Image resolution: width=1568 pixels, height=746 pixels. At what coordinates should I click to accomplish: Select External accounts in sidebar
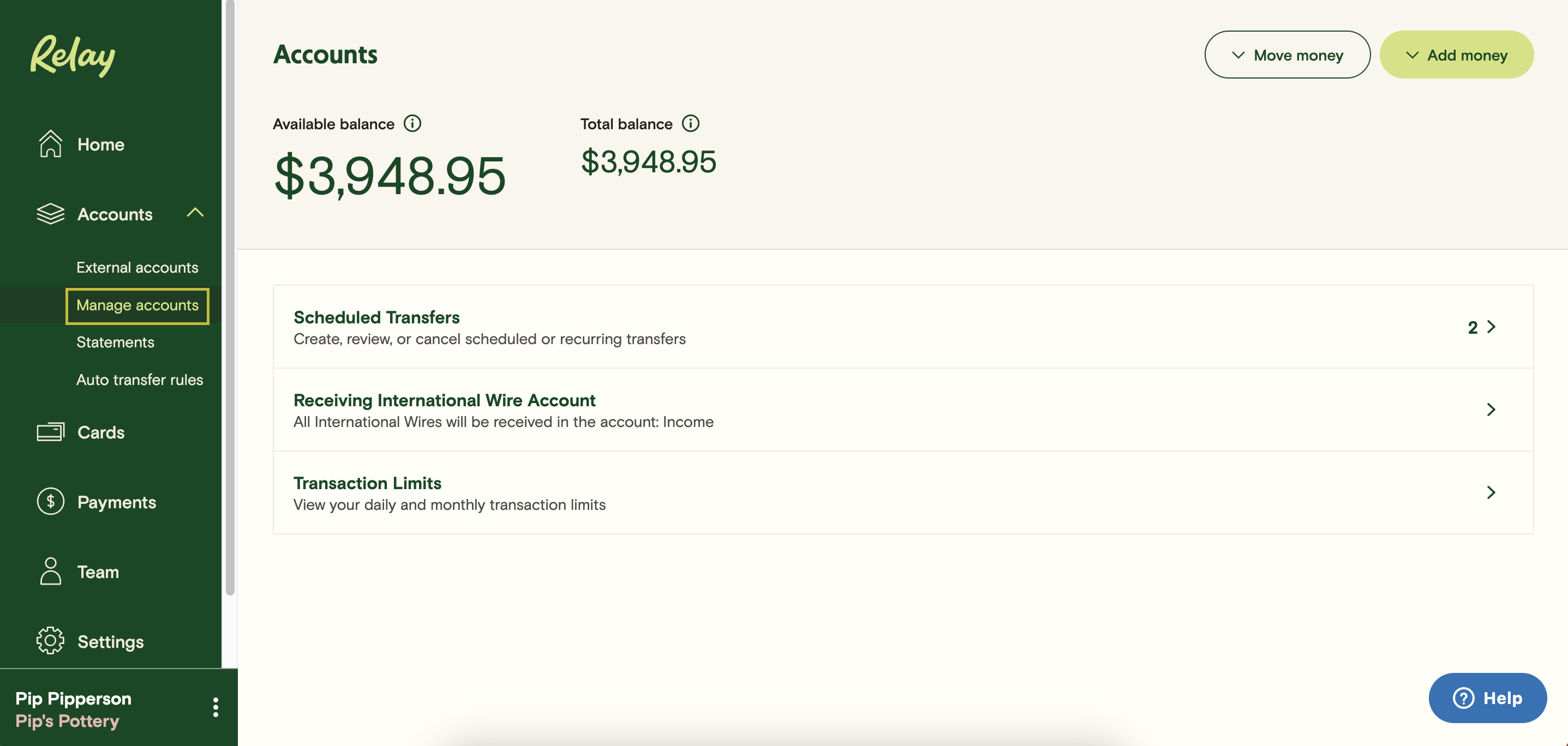[137, 267]
